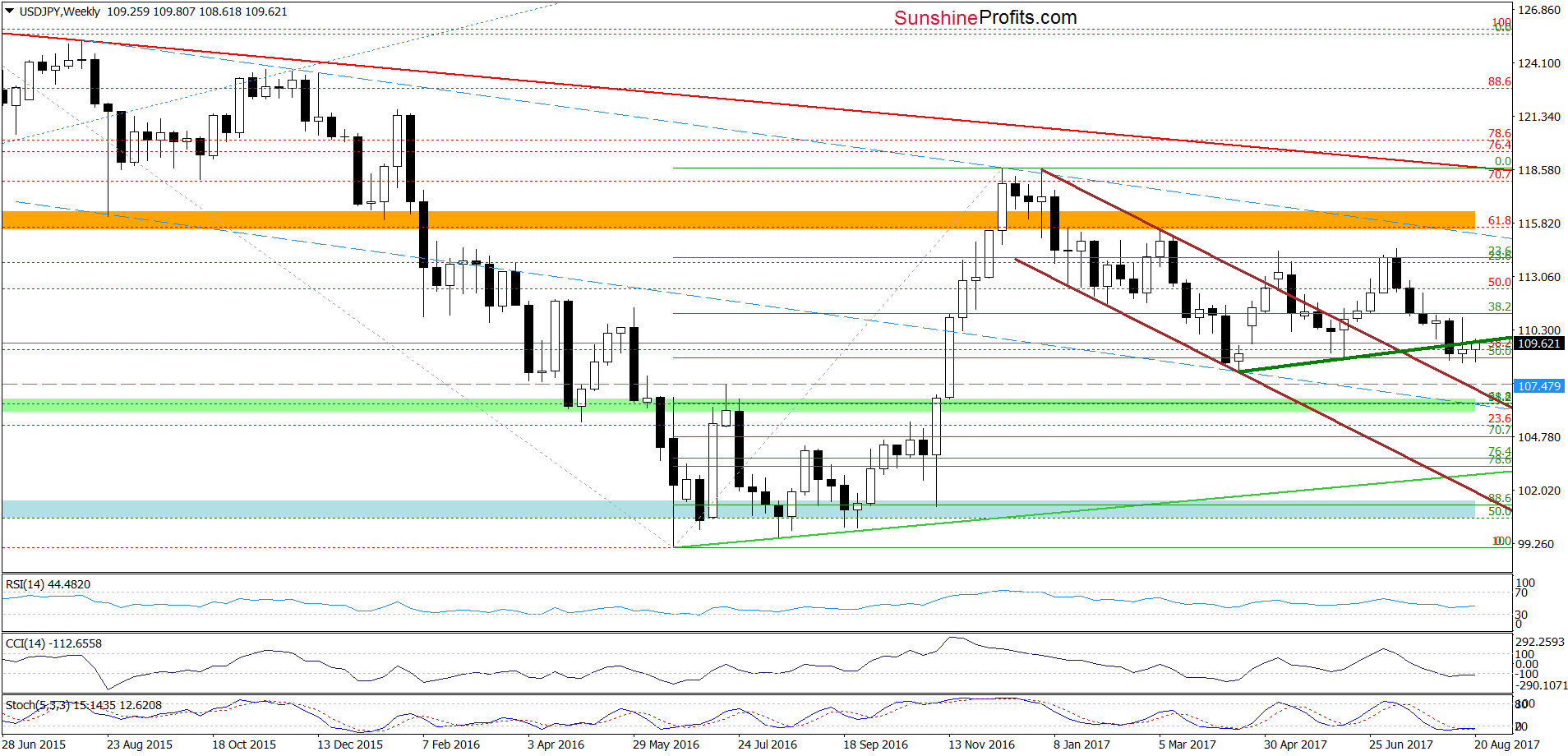Click the red 76.4 Fibonacci level label
Screen dimensions: 1568x756
pos(1499,145)
